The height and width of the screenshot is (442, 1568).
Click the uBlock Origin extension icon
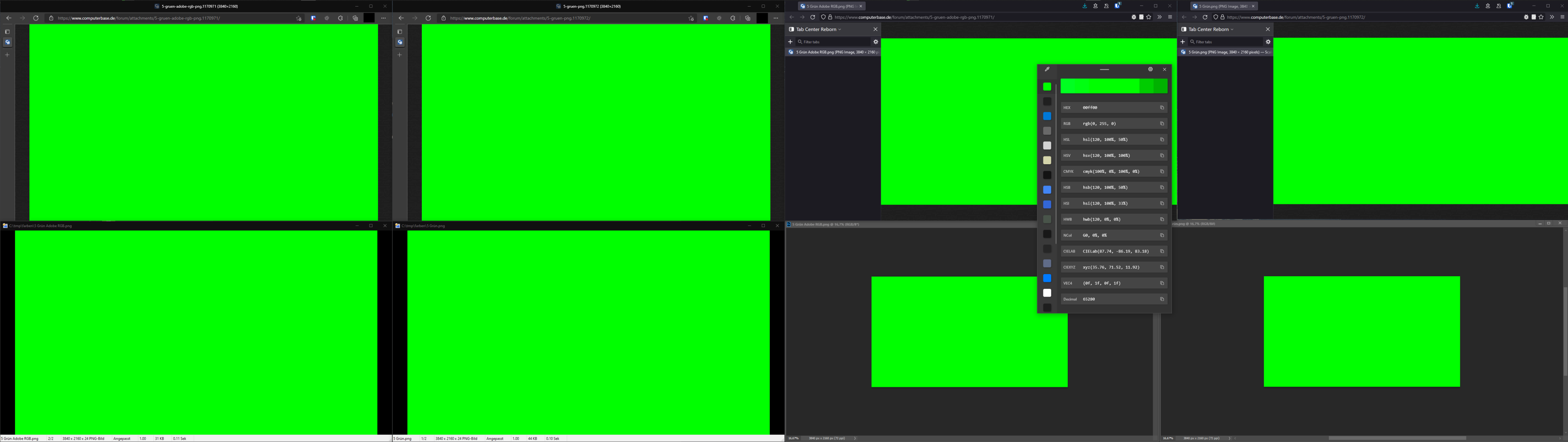(x=1118, y=6)
